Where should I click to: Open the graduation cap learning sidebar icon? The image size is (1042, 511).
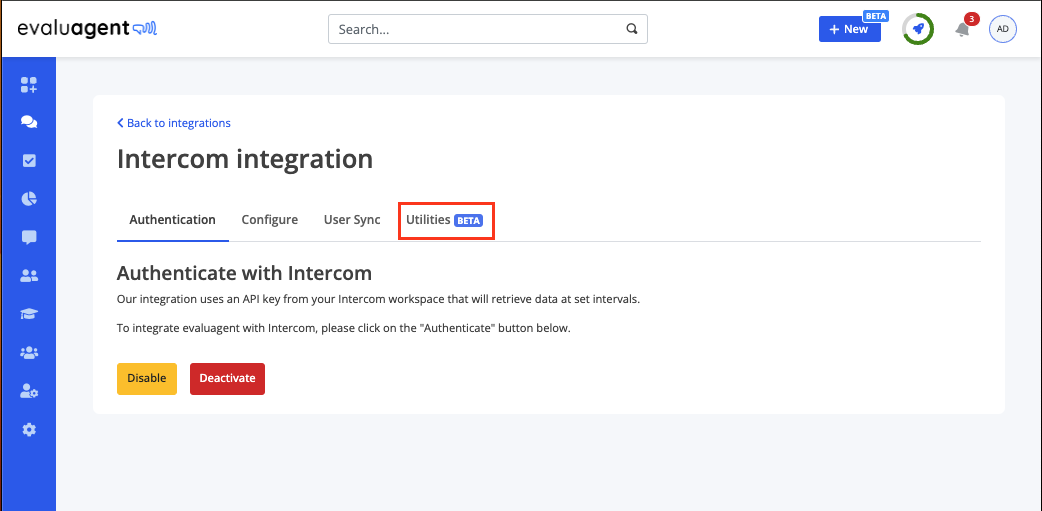pos(29,314)
